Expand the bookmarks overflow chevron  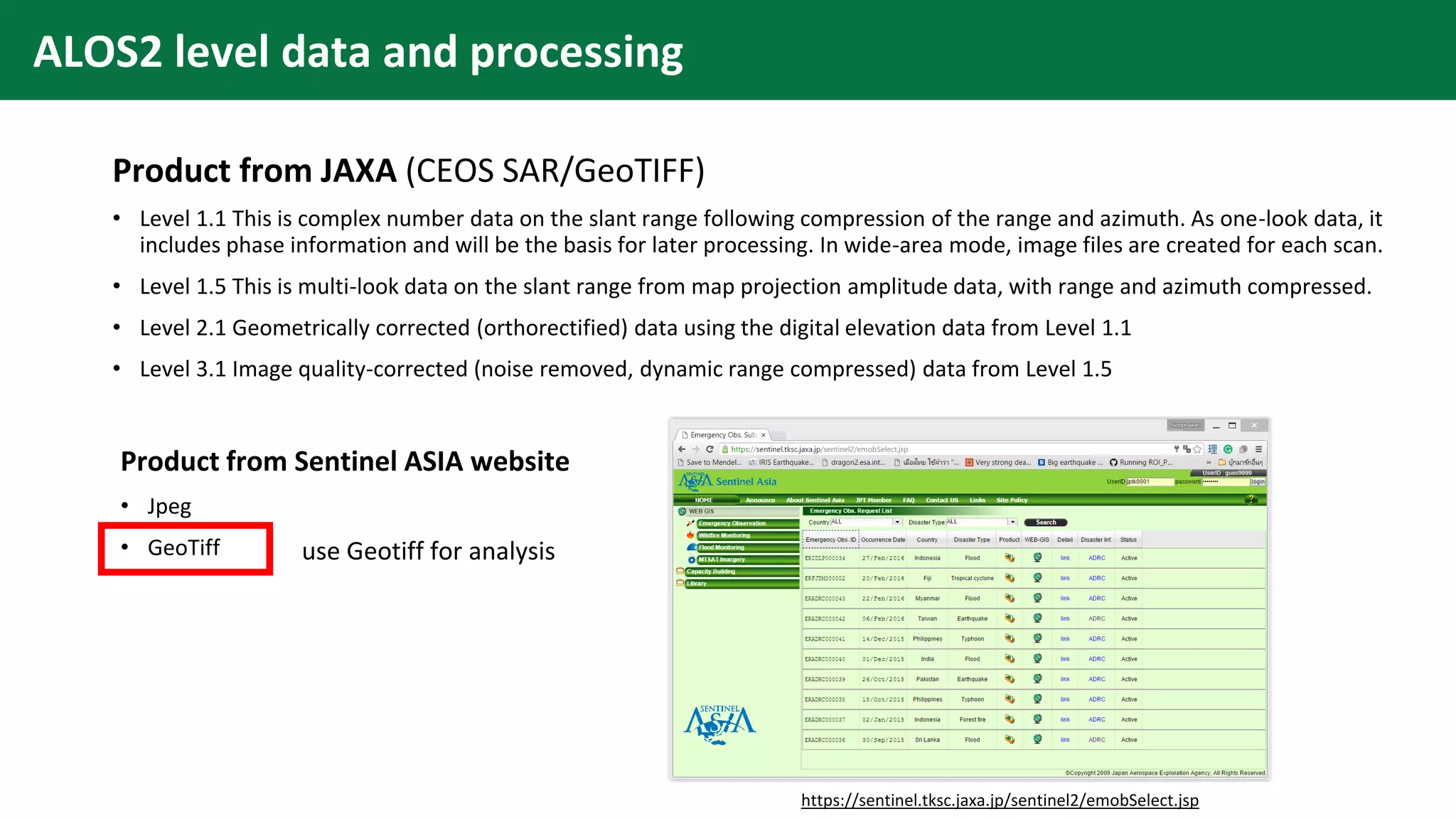click(x=1209, y=462)
